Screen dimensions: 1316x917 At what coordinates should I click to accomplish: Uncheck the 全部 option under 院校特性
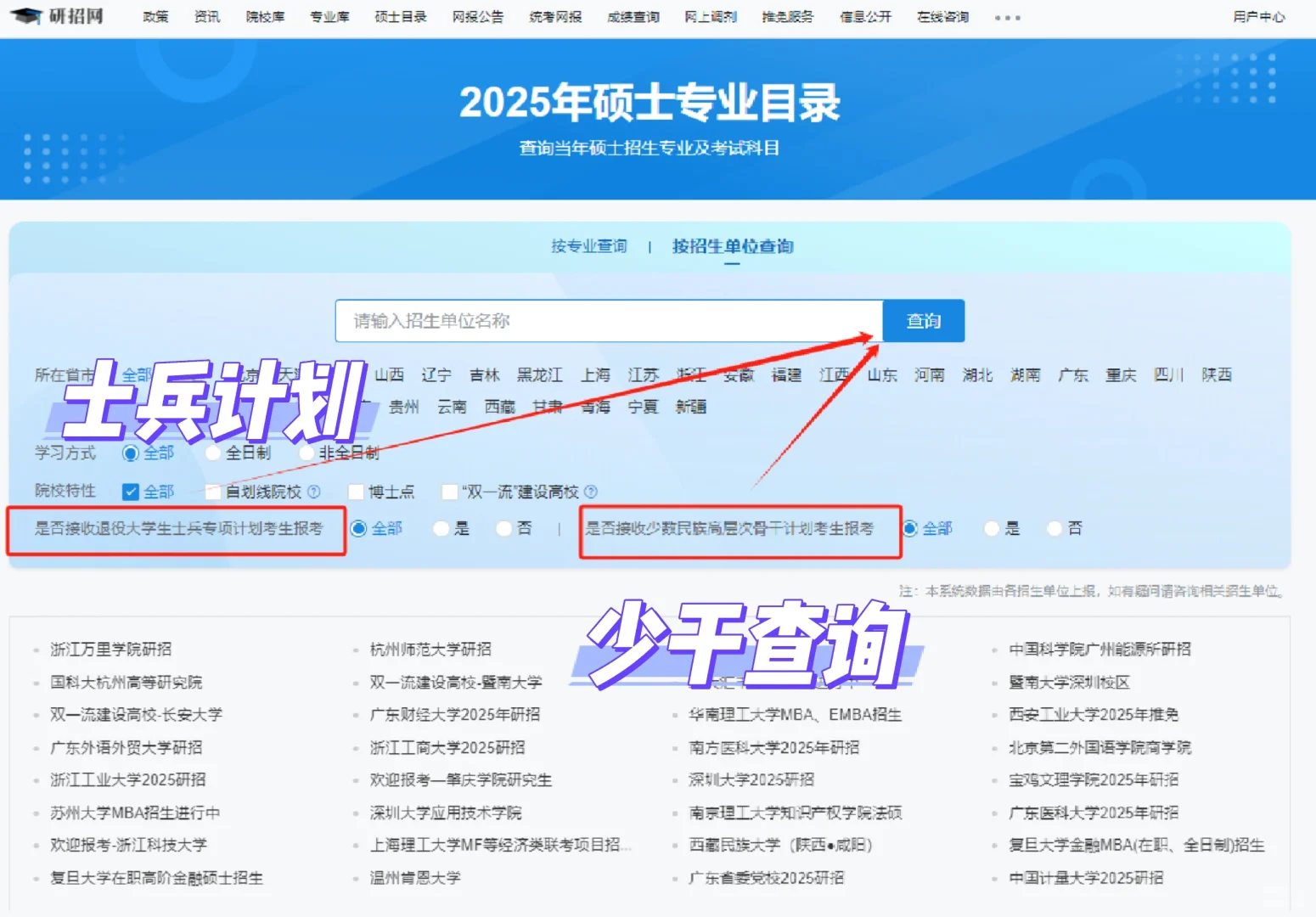click(129, 491)
